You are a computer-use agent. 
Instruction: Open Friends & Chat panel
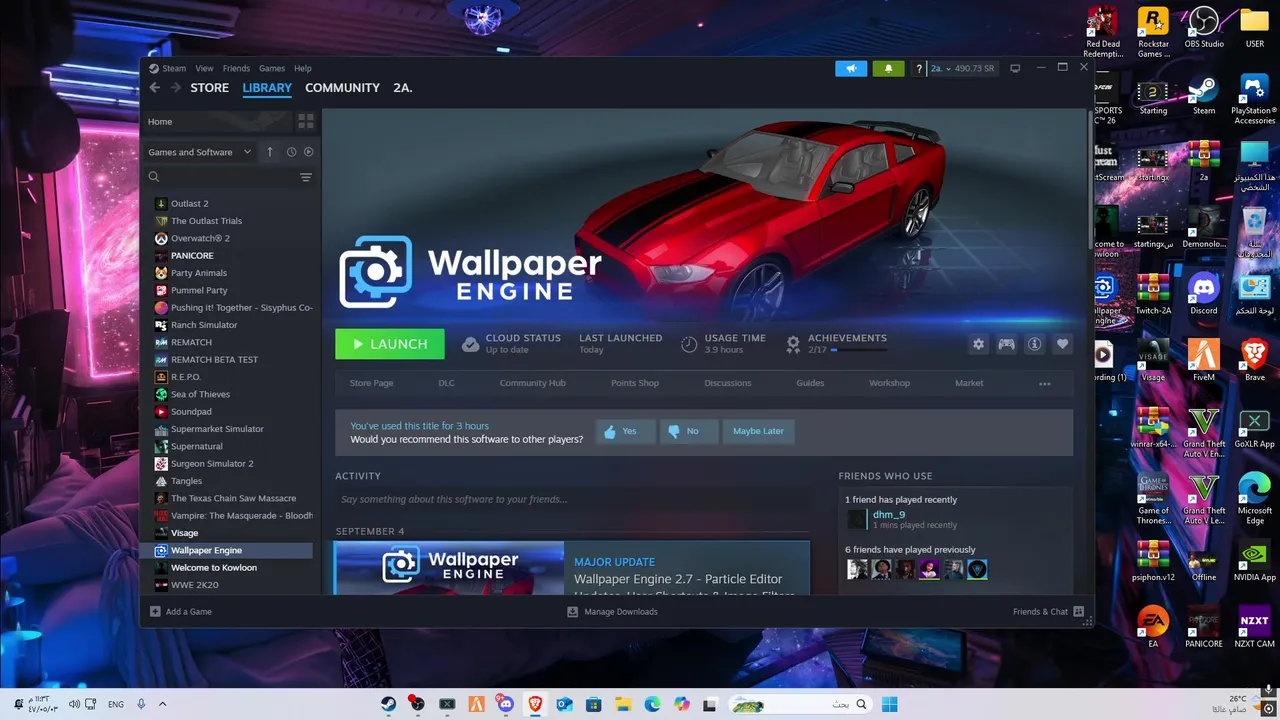(1048, 611)
